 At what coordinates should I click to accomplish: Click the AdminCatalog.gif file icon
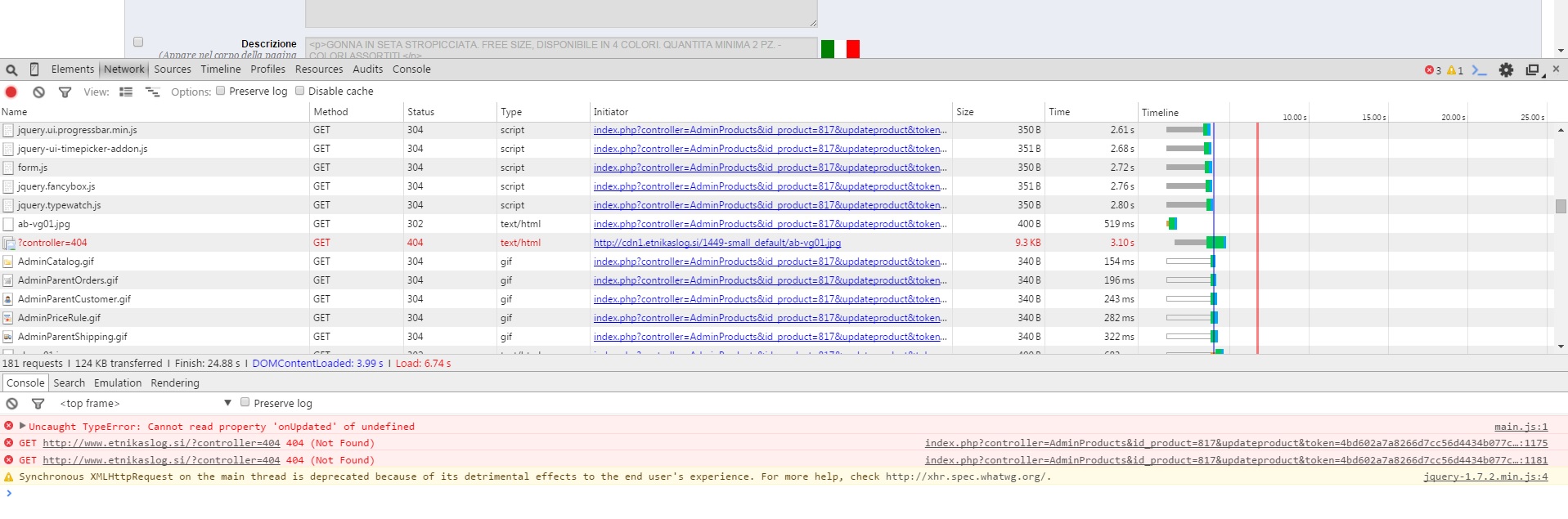coord(8,262)
